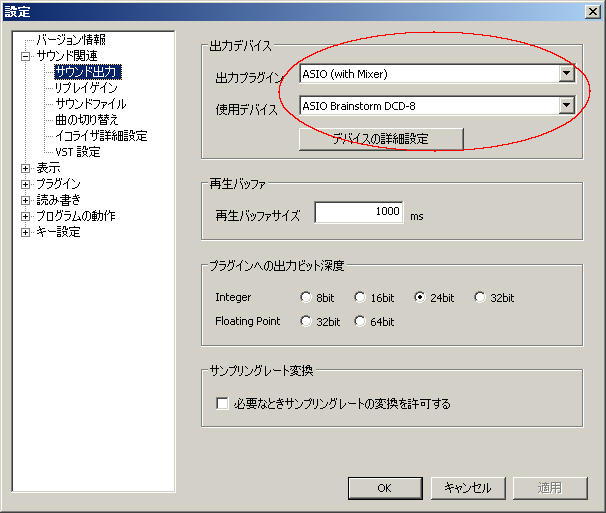Click the デバイスの詳細設定 button
606x513 pixels.
(x=381, y=139)
